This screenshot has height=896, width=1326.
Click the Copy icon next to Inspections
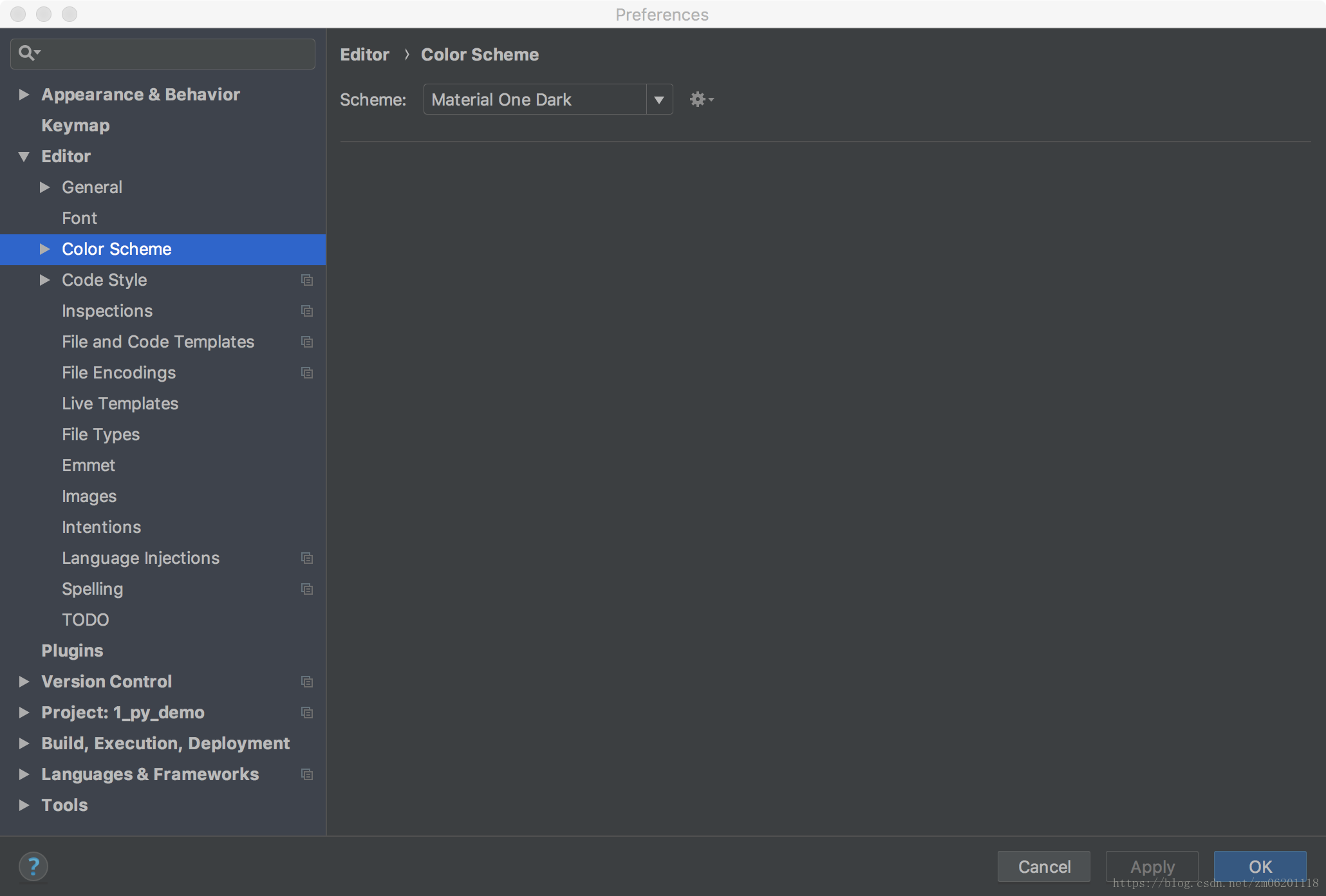(x=307, y=311)
